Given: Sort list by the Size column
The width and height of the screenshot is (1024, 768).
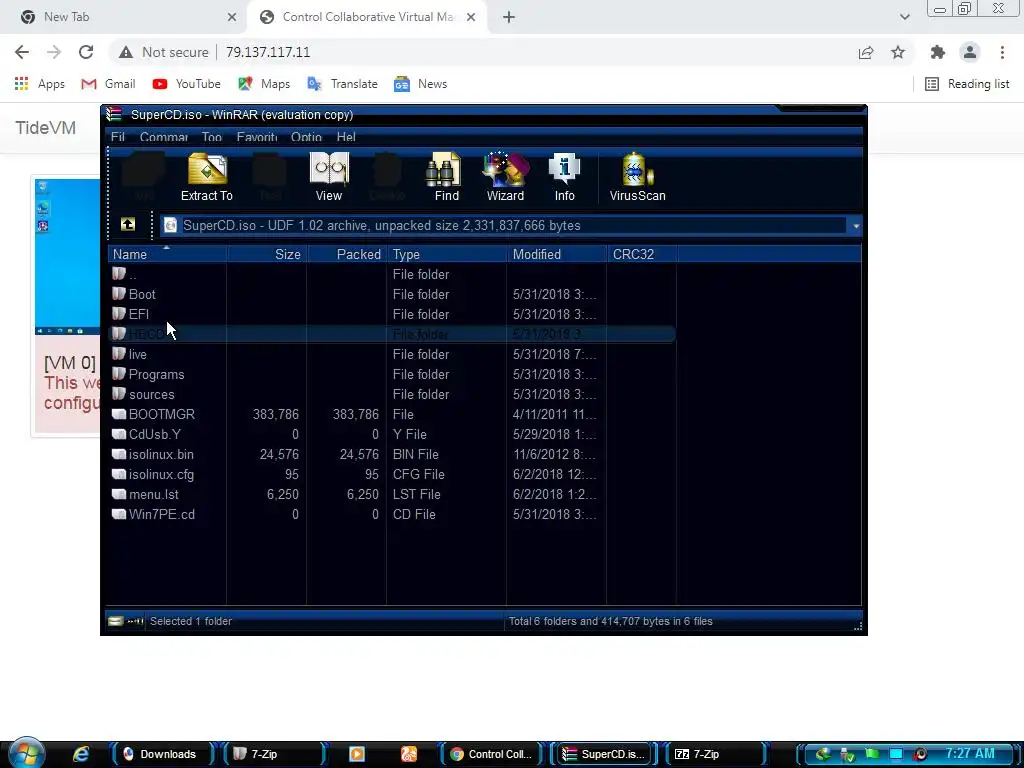Looking at the screenshot, I should 266,254.
